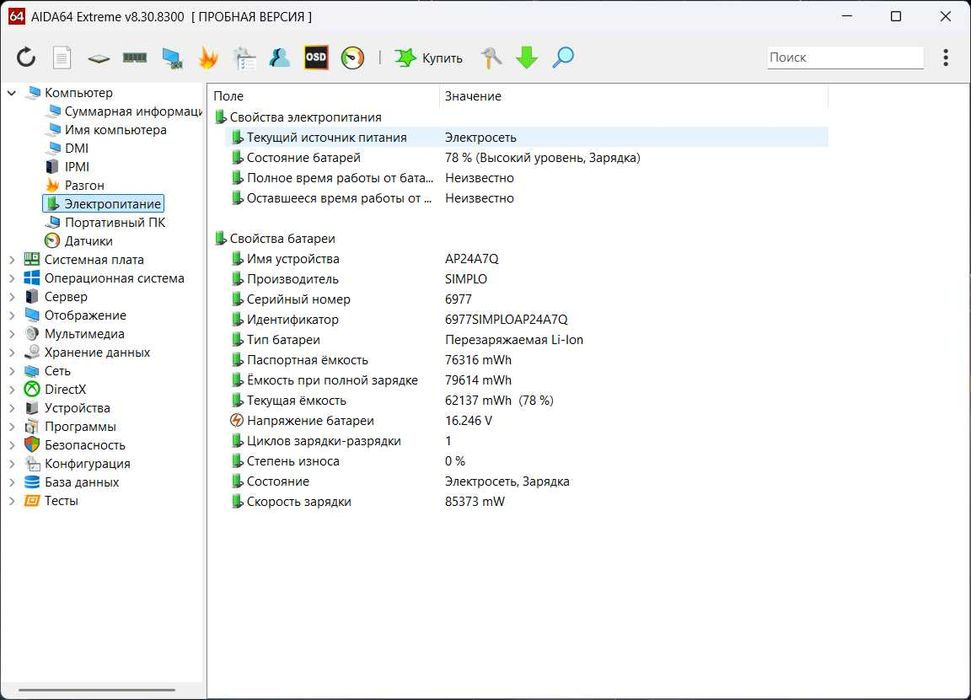The width and height of the screenshot is (971, 700).
Task: Click the Refresh toolbar icon
Action: click(x=26, y=58)
